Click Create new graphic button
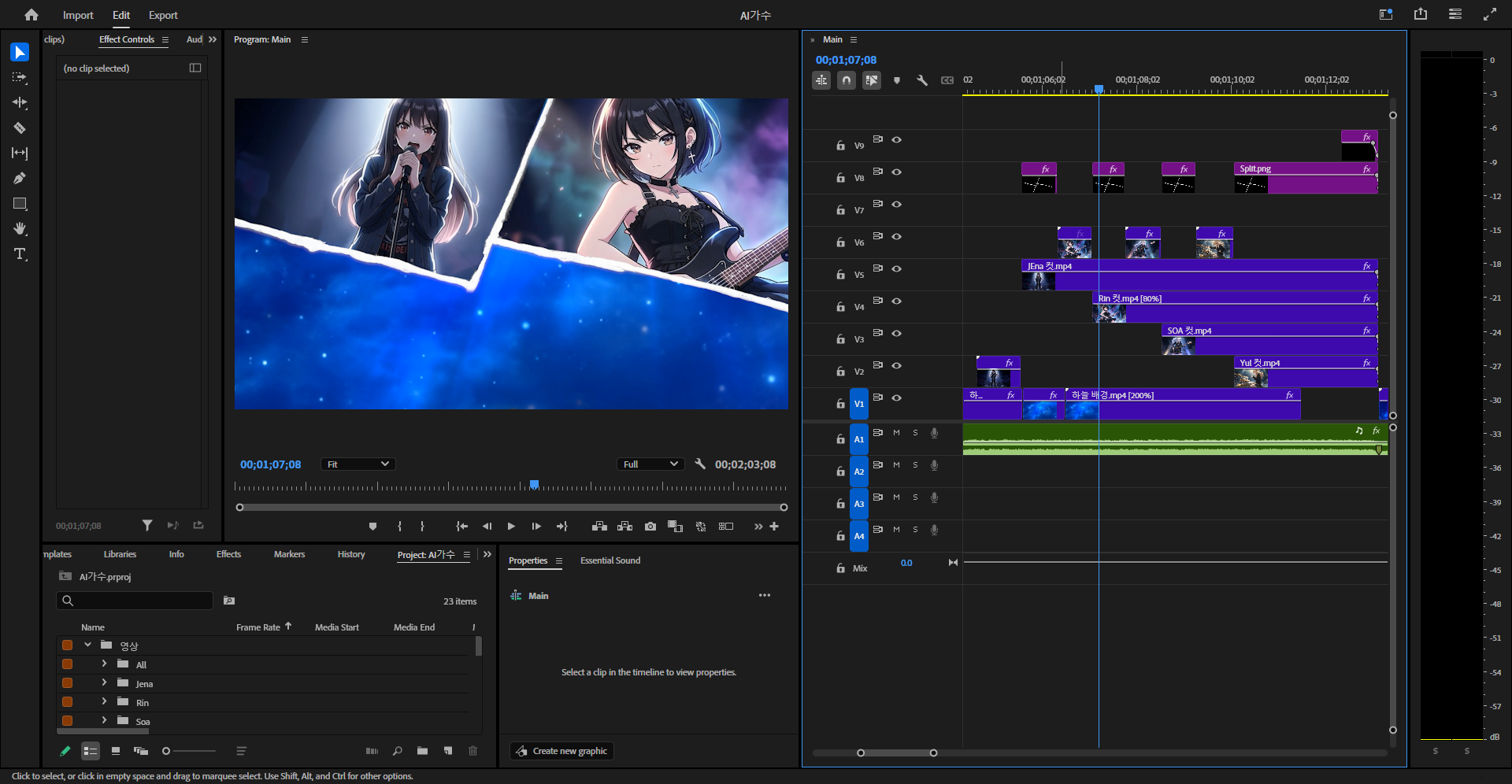1512x784 pixels. pos(561,751)
